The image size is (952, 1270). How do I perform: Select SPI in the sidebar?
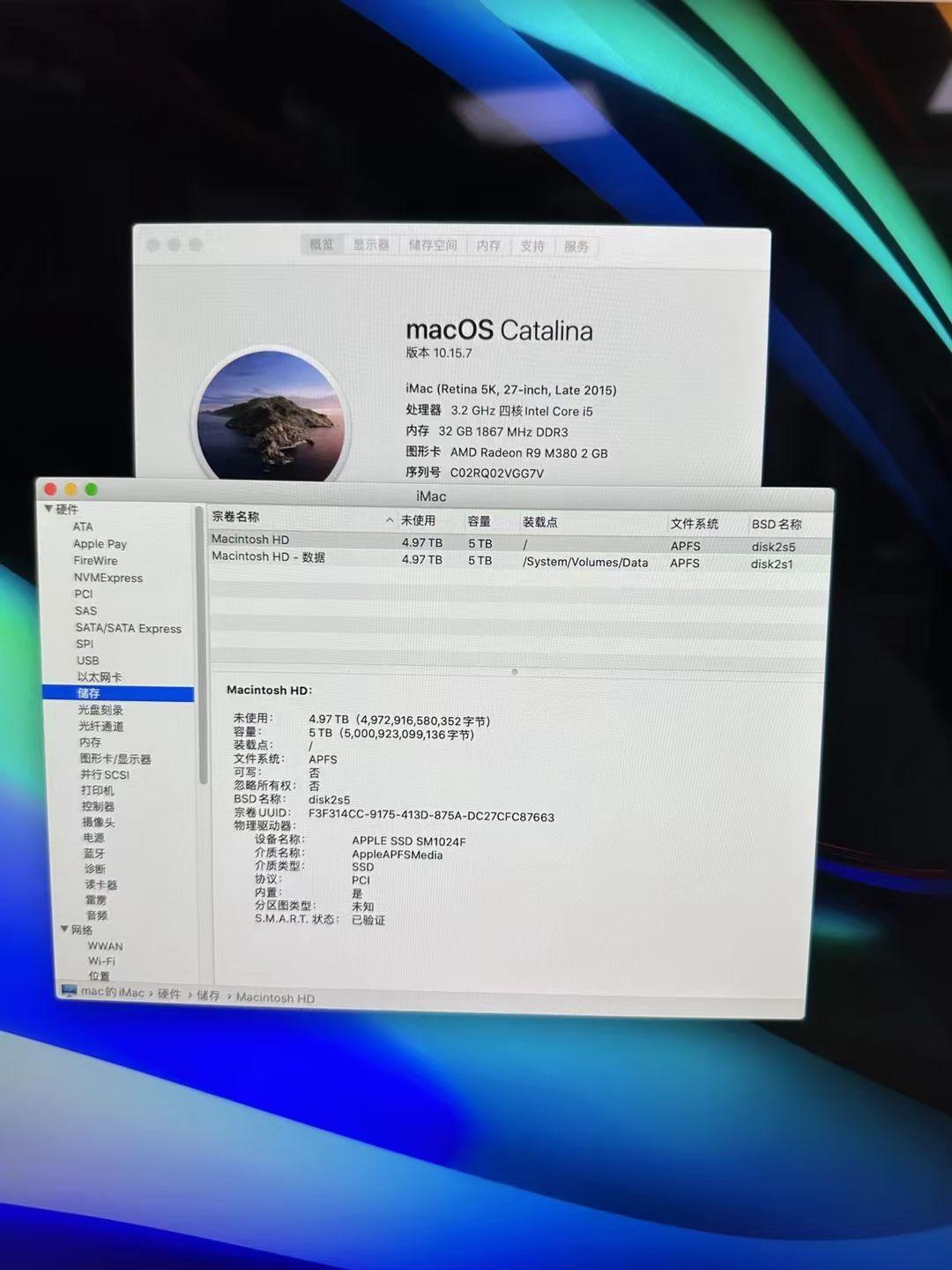[85, 644]
